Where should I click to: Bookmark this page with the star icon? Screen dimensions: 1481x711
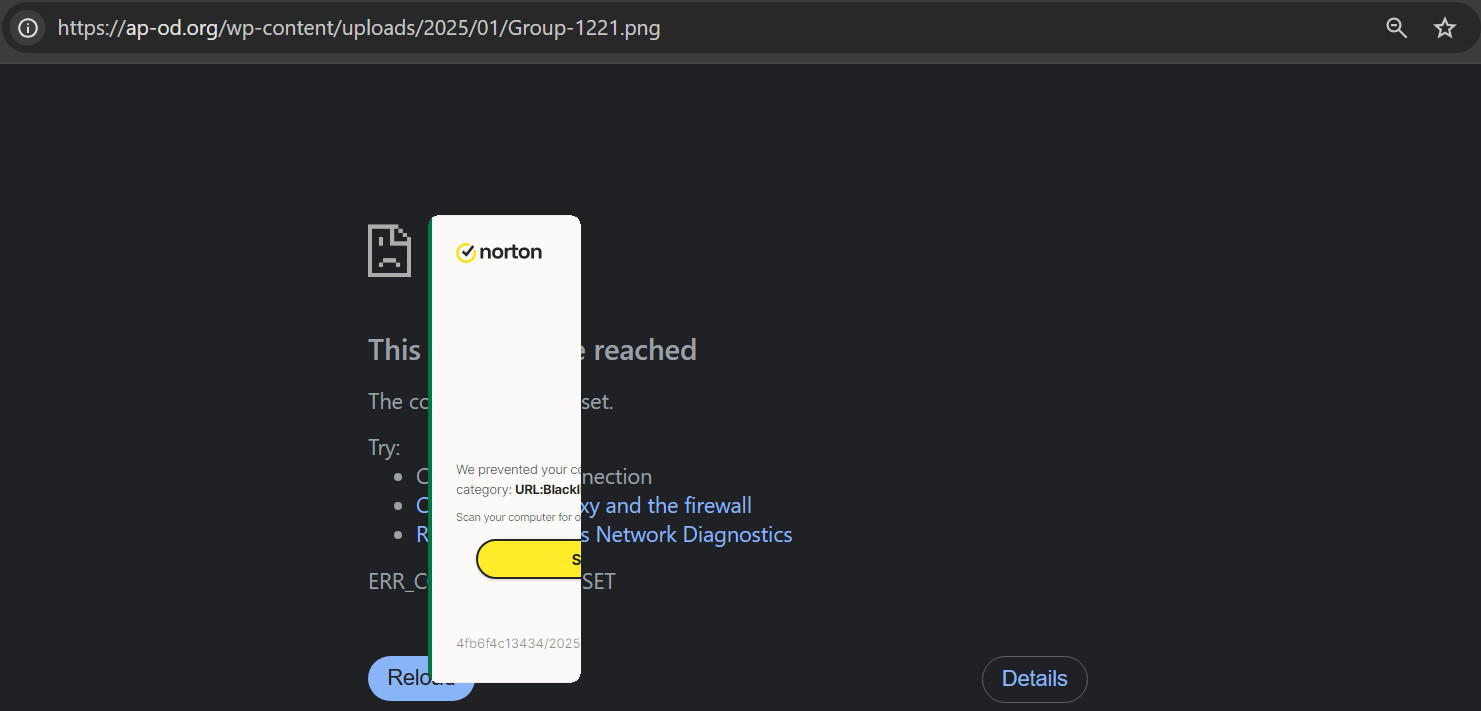point(1444,28)
